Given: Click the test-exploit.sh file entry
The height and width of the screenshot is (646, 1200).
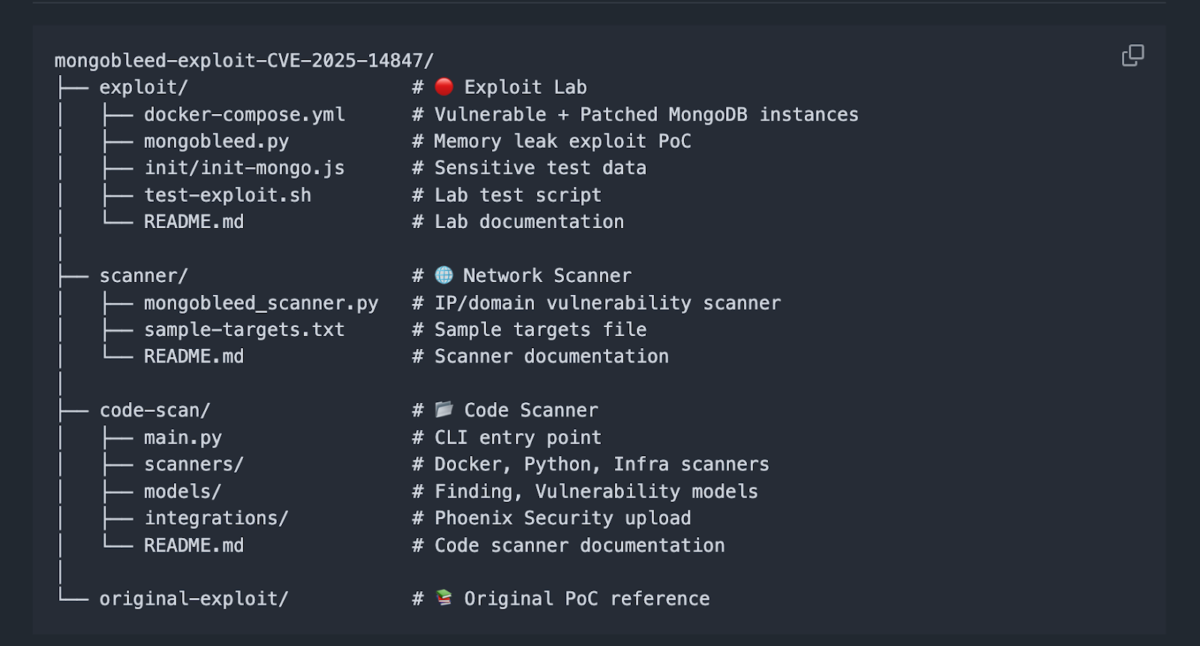Looking at the screenshot, I should (x=227, y=195).
